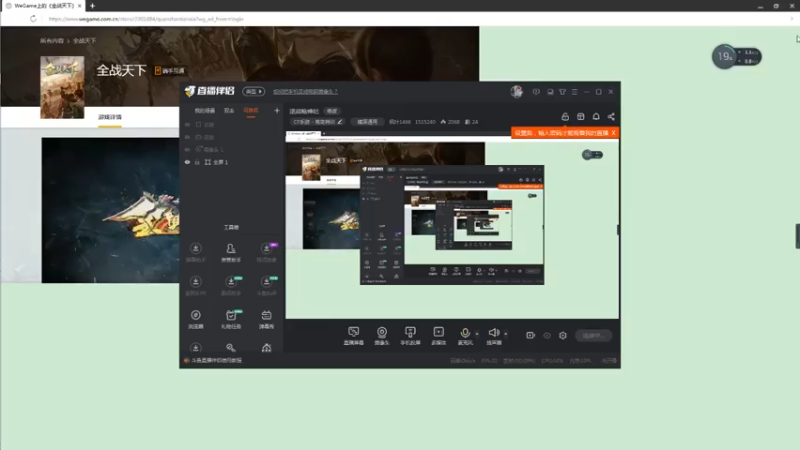Click the share icon above preview
Screen dimensions: 800x450
coord(611,117)
